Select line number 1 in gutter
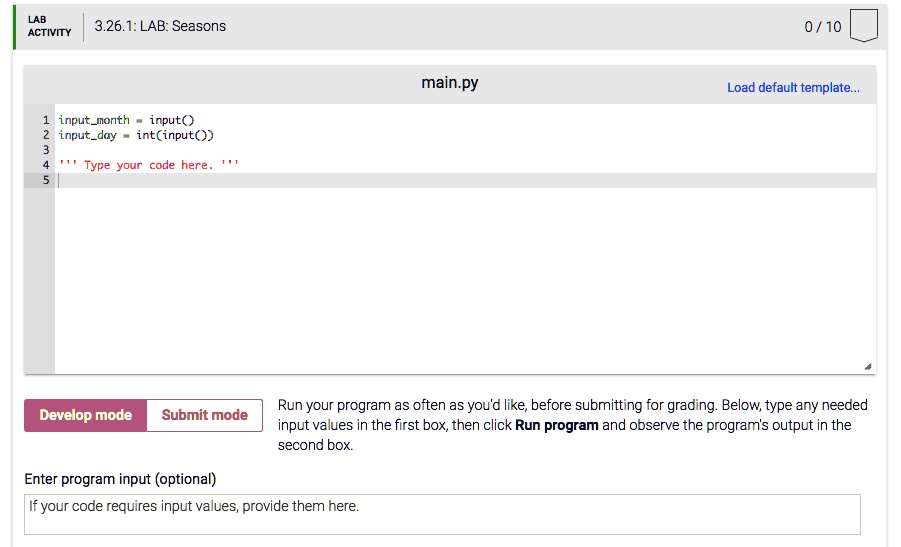The height and width of the screenshot is (547, 901). (x=45, y=120)
